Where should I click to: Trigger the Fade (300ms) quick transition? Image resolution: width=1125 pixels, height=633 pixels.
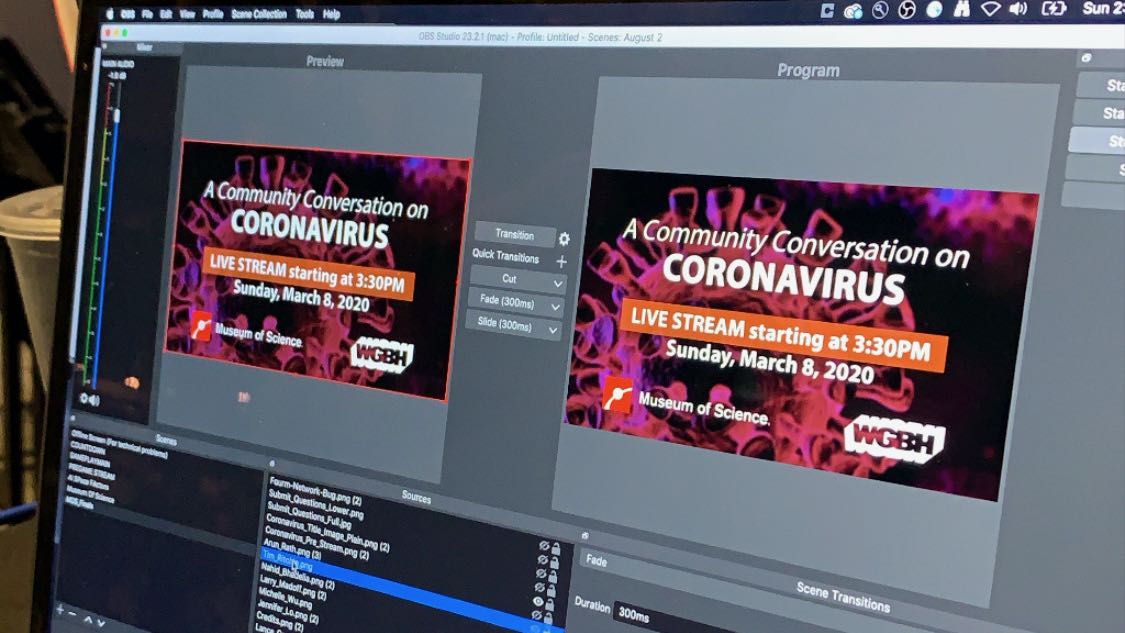pos(507,301)
